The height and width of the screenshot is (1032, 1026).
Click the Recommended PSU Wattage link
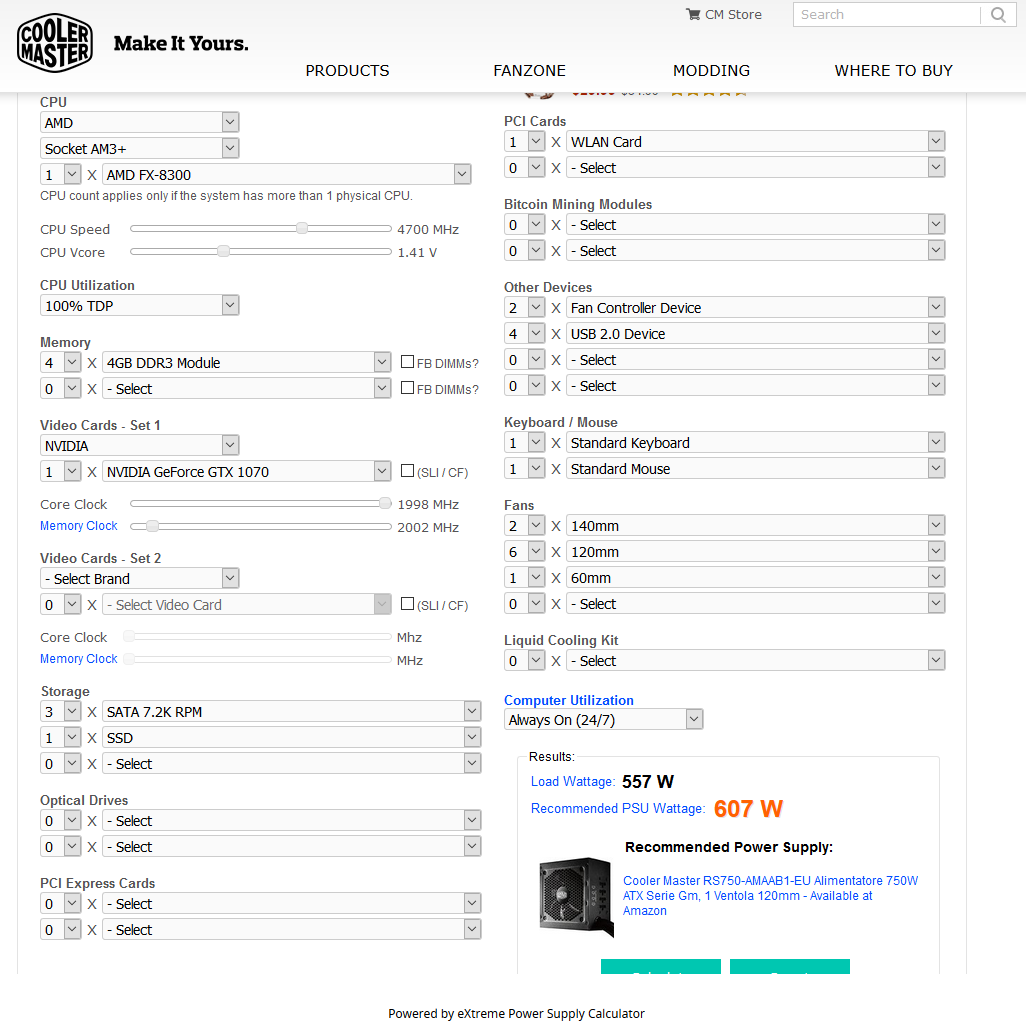pos(618,808)
